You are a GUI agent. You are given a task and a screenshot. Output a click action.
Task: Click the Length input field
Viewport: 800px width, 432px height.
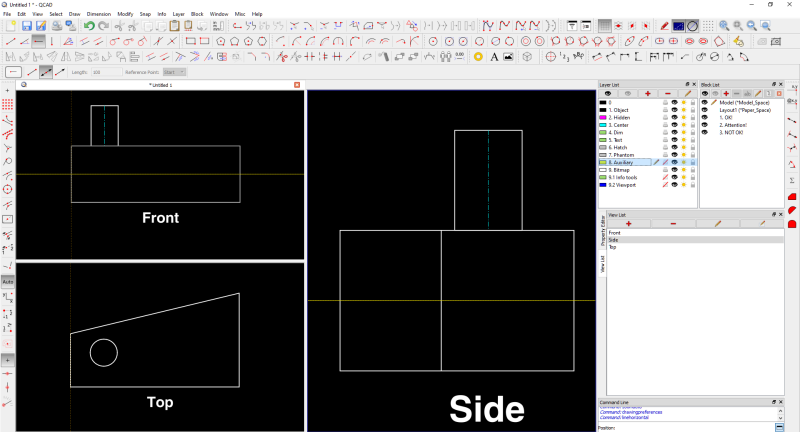click(107, 72)
